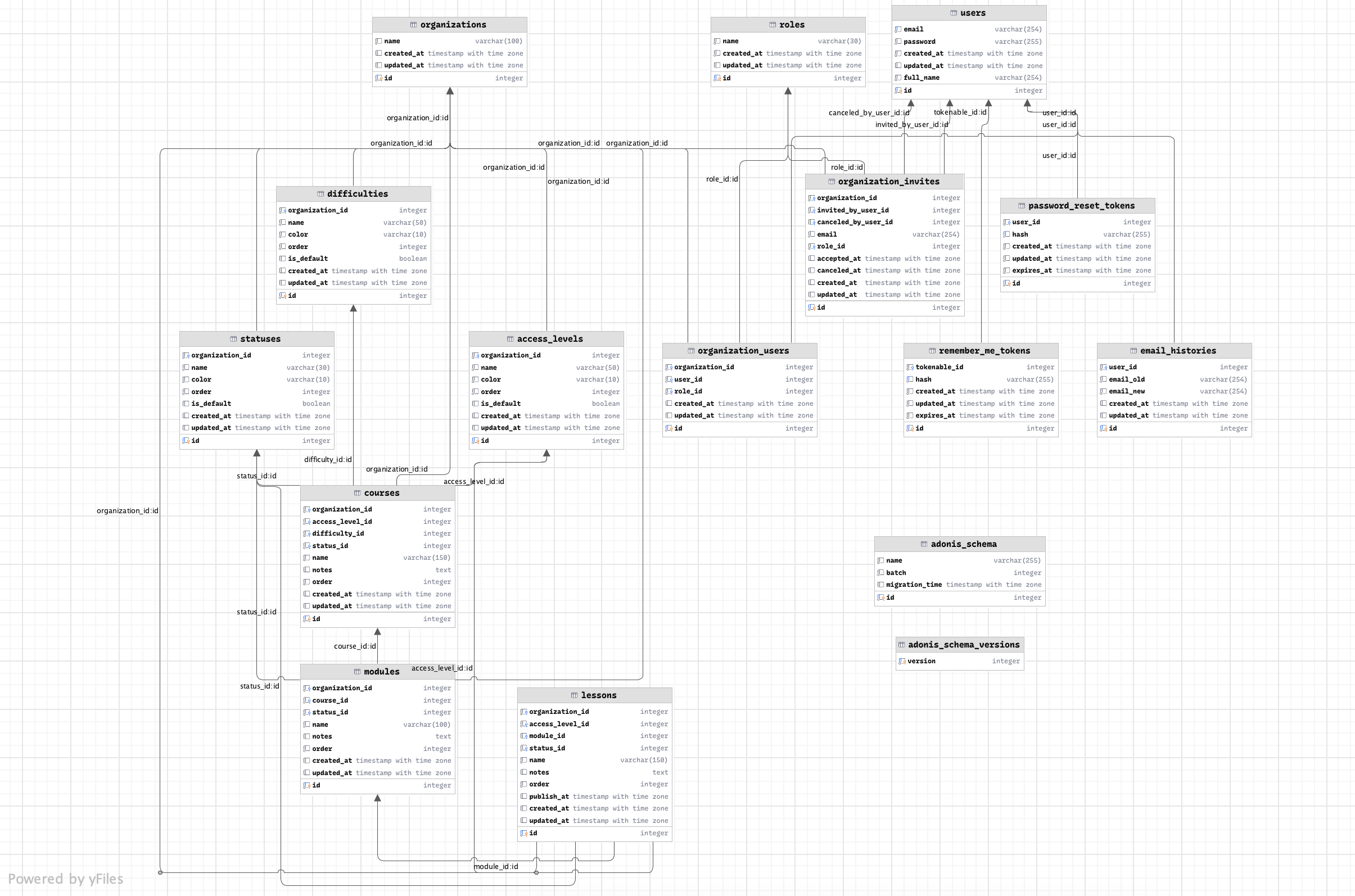Select the organization_invites table header

click(884, 181)
